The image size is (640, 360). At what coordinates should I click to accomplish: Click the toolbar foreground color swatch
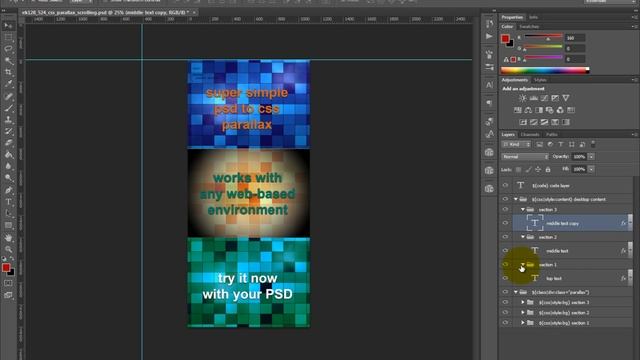[x=6, y=268]
